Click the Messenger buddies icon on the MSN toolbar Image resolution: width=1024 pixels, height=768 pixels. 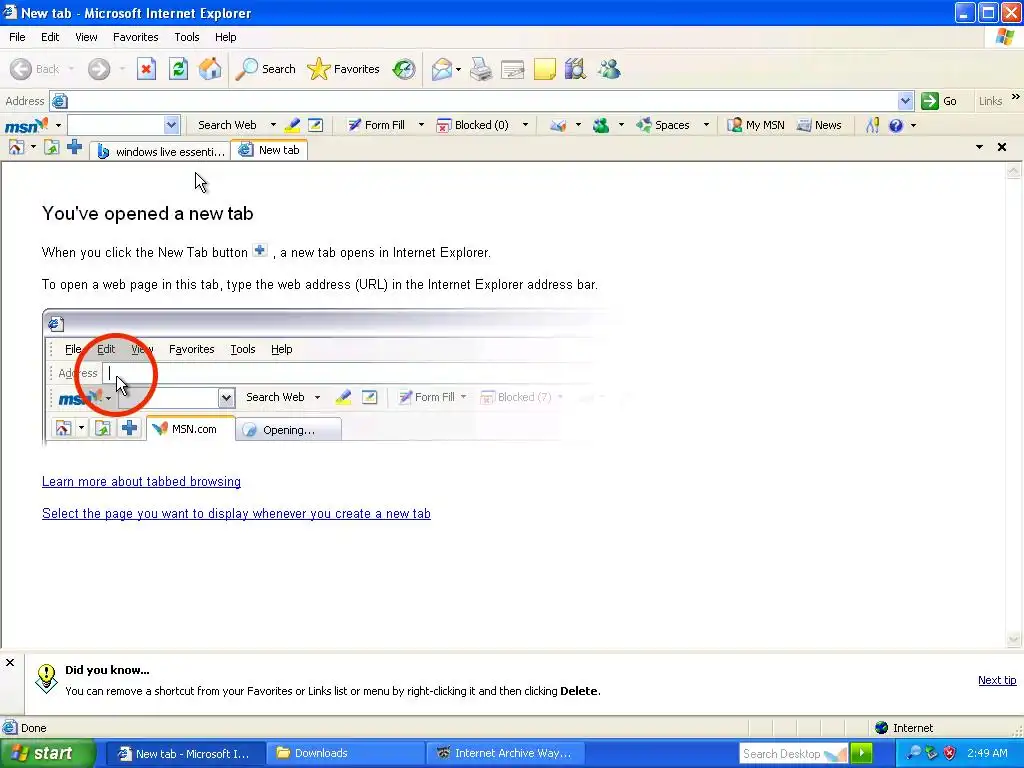coord(601,125)
